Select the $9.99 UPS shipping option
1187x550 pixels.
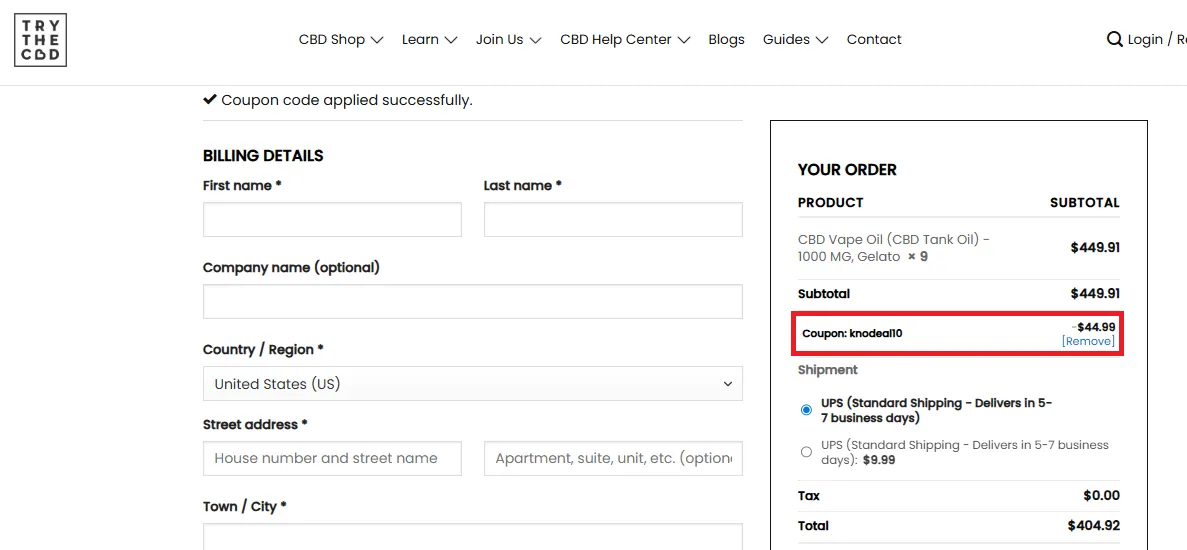click(x=806, y=452)
